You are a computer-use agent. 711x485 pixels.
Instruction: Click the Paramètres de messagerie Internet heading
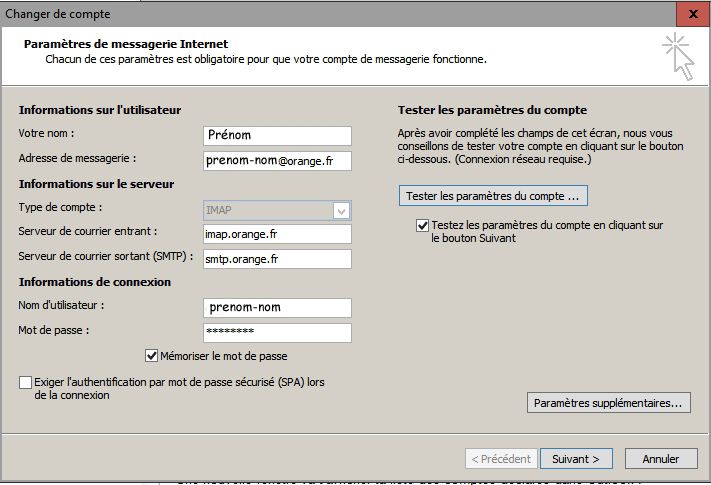click(x=125, y=44)
